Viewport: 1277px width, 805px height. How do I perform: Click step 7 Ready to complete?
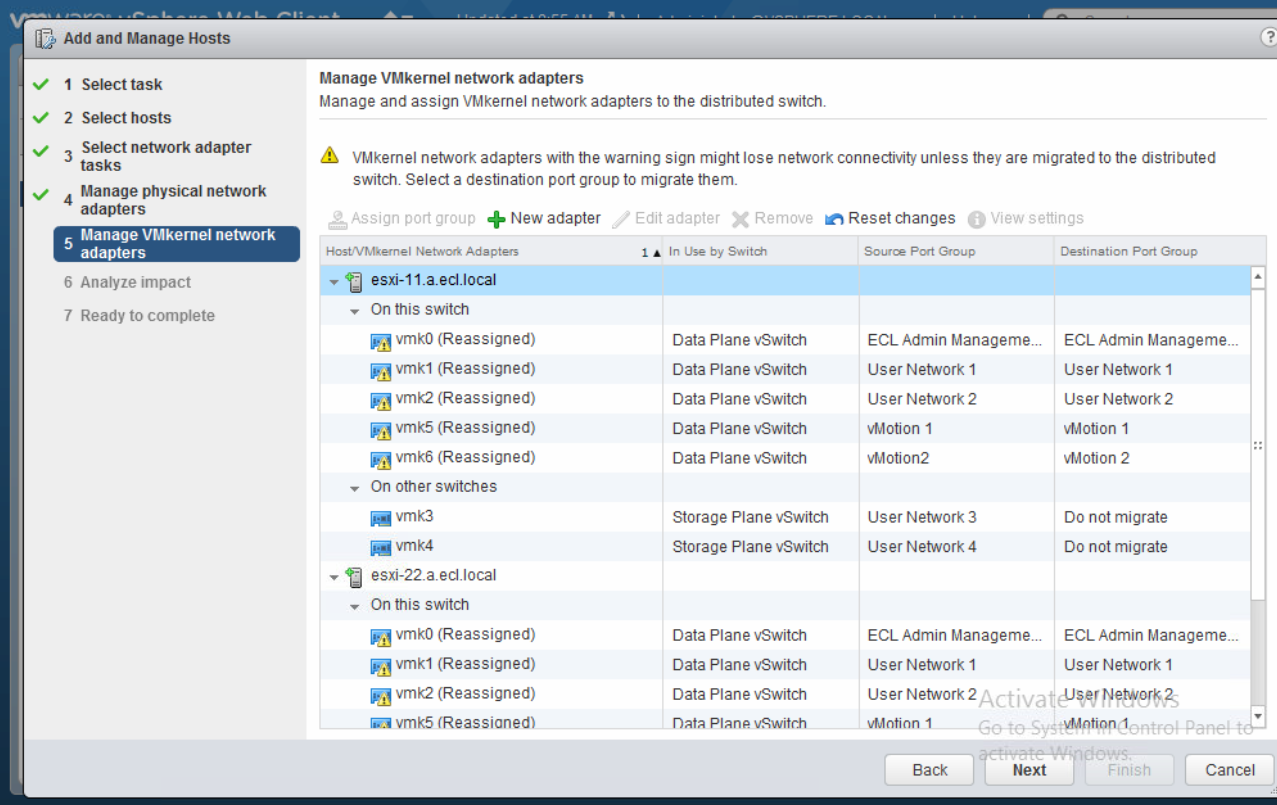[x=139, y=316]
